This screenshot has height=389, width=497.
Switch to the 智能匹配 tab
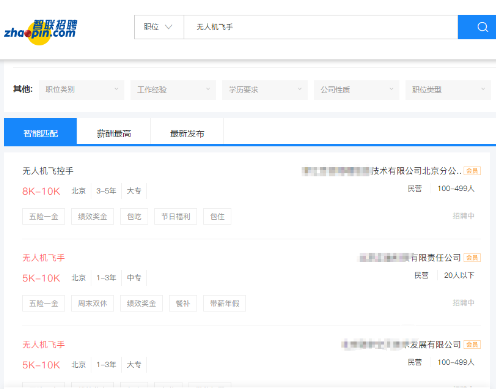(x=40, y=131)
